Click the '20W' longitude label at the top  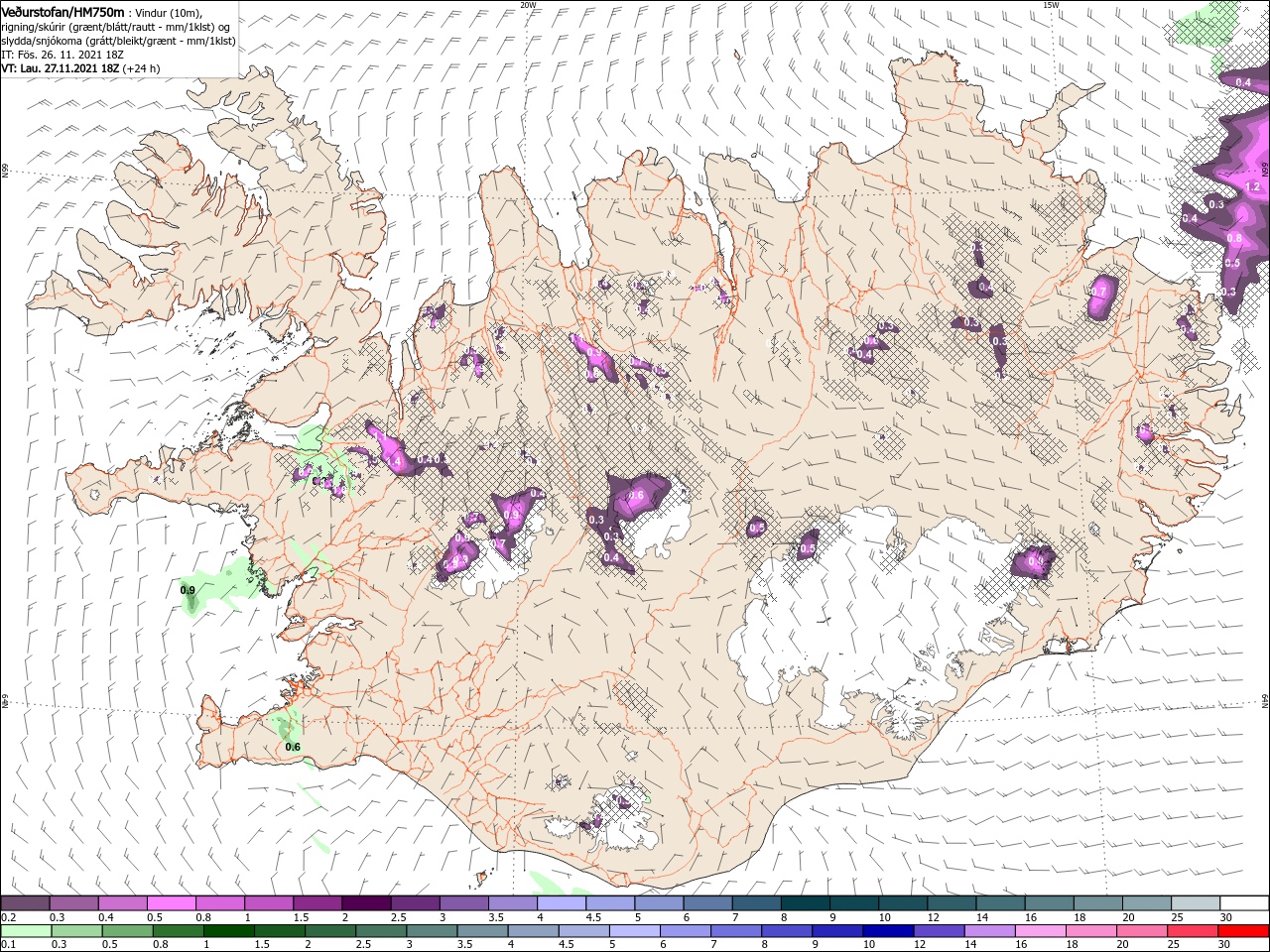tap(529, 5)
